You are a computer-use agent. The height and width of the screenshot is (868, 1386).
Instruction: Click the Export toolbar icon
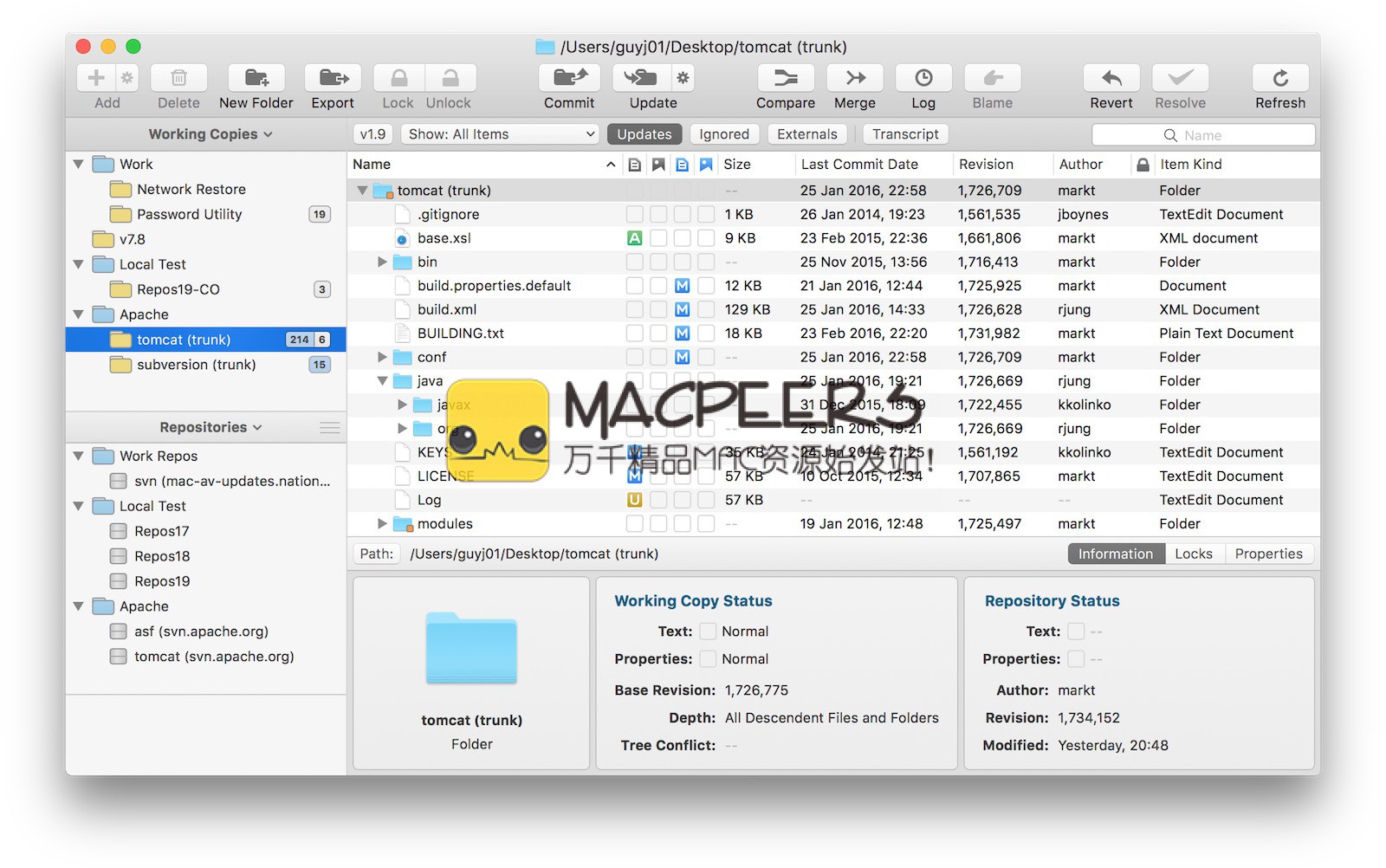[333, 79]
